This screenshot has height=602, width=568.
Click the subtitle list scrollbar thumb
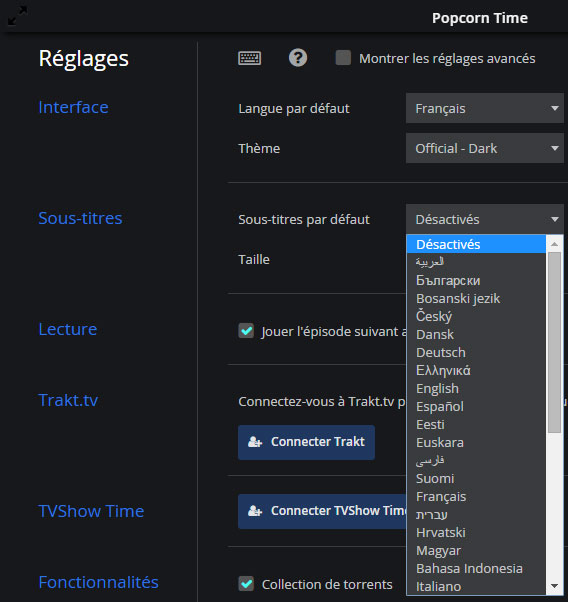coord(554,342)
